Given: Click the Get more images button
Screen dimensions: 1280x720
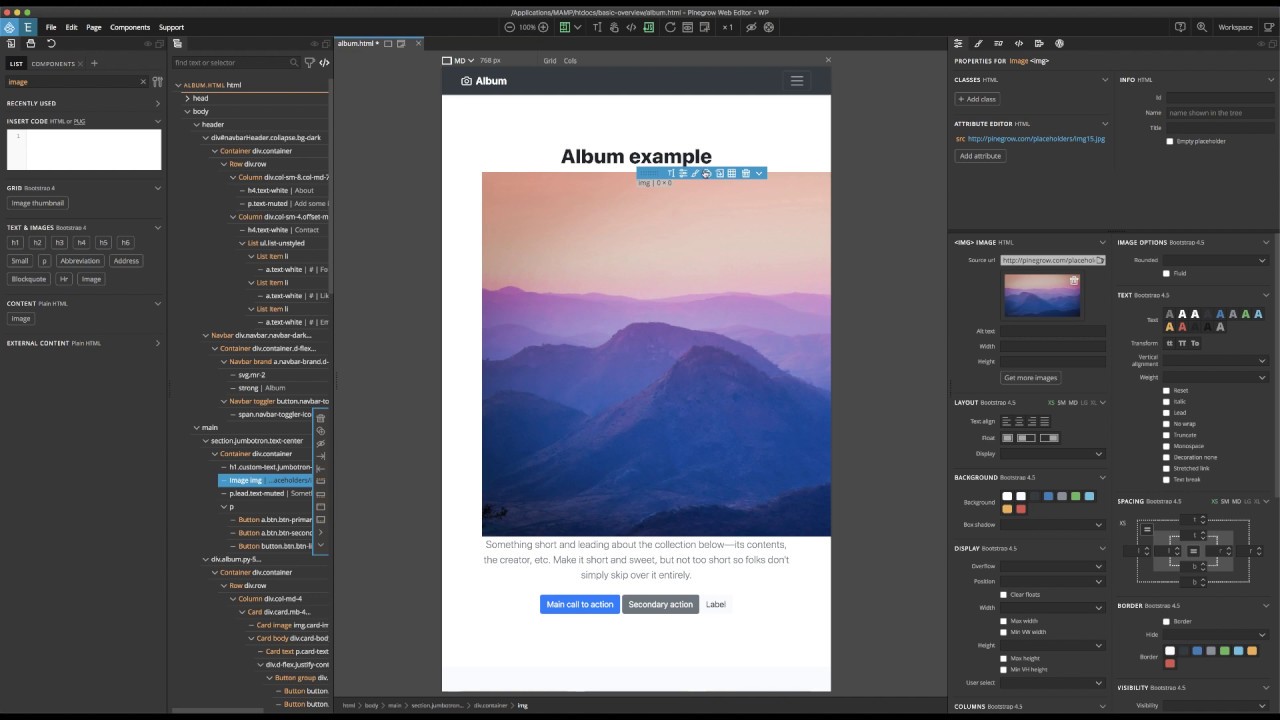Looking at the screenshot, I should [x=1030, y=378].
